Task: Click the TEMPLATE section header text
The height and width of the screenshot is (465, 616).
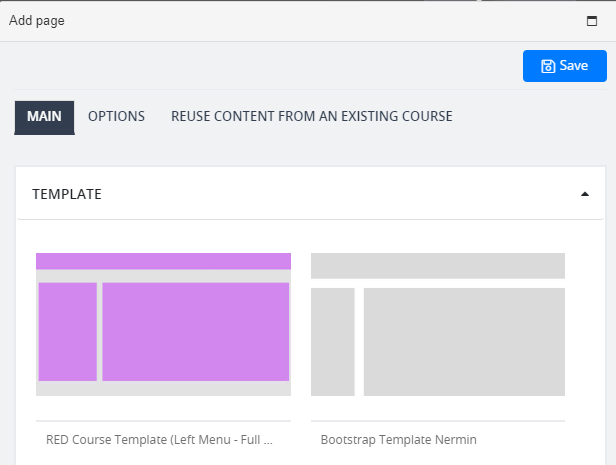Action: (x=67, y=194)
